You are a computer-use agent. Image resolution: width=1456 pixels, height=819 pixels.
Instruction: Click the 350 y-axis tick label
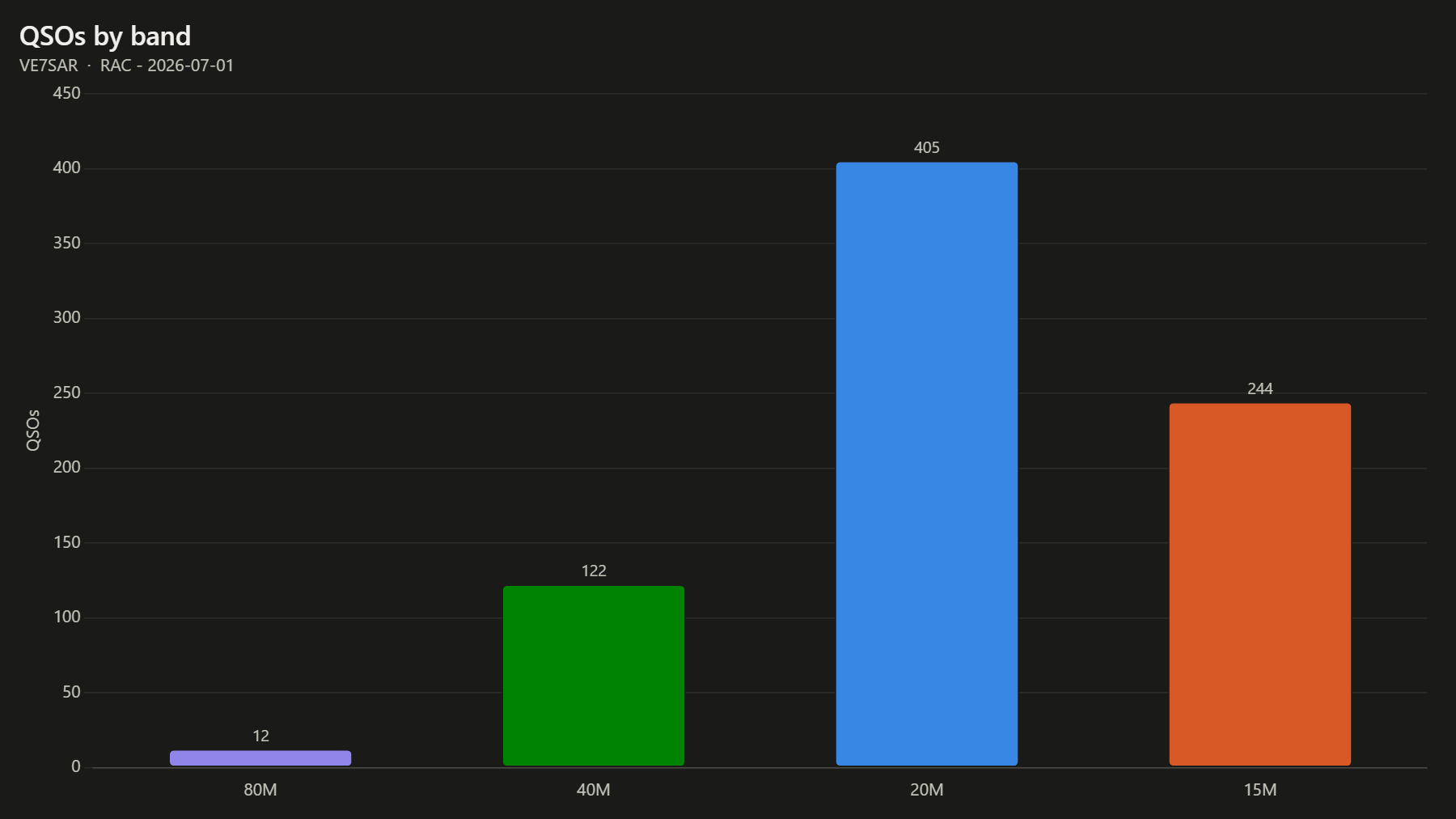(x=66, y=243)
